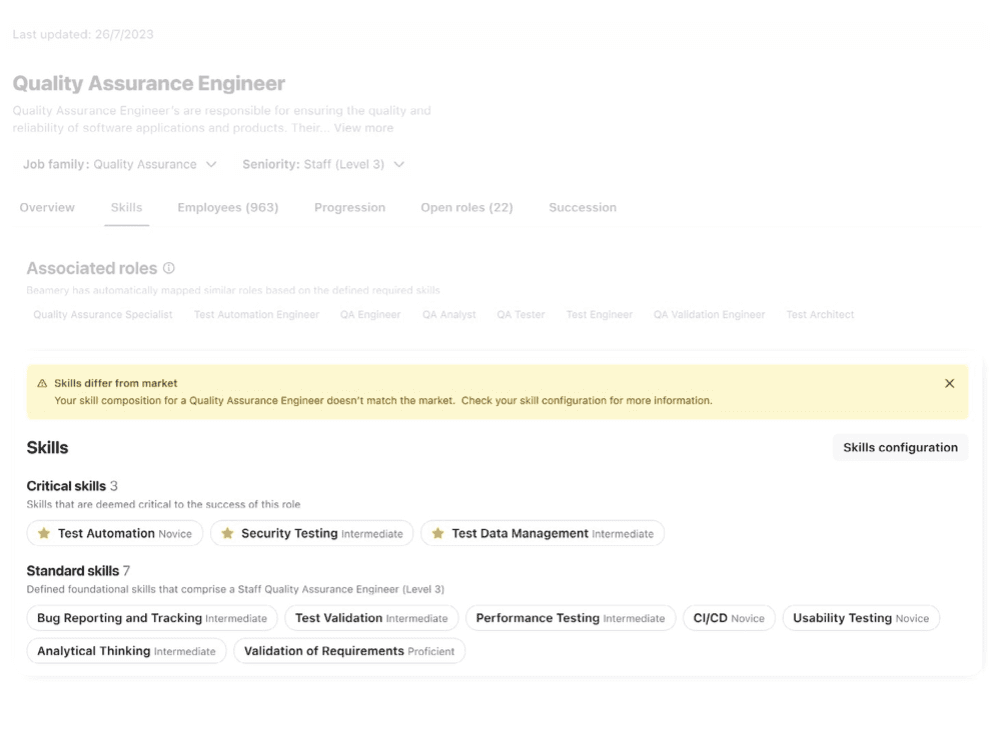
Task: Click the Analytical Thinking skill chip
Action: (x=127, y=651)
